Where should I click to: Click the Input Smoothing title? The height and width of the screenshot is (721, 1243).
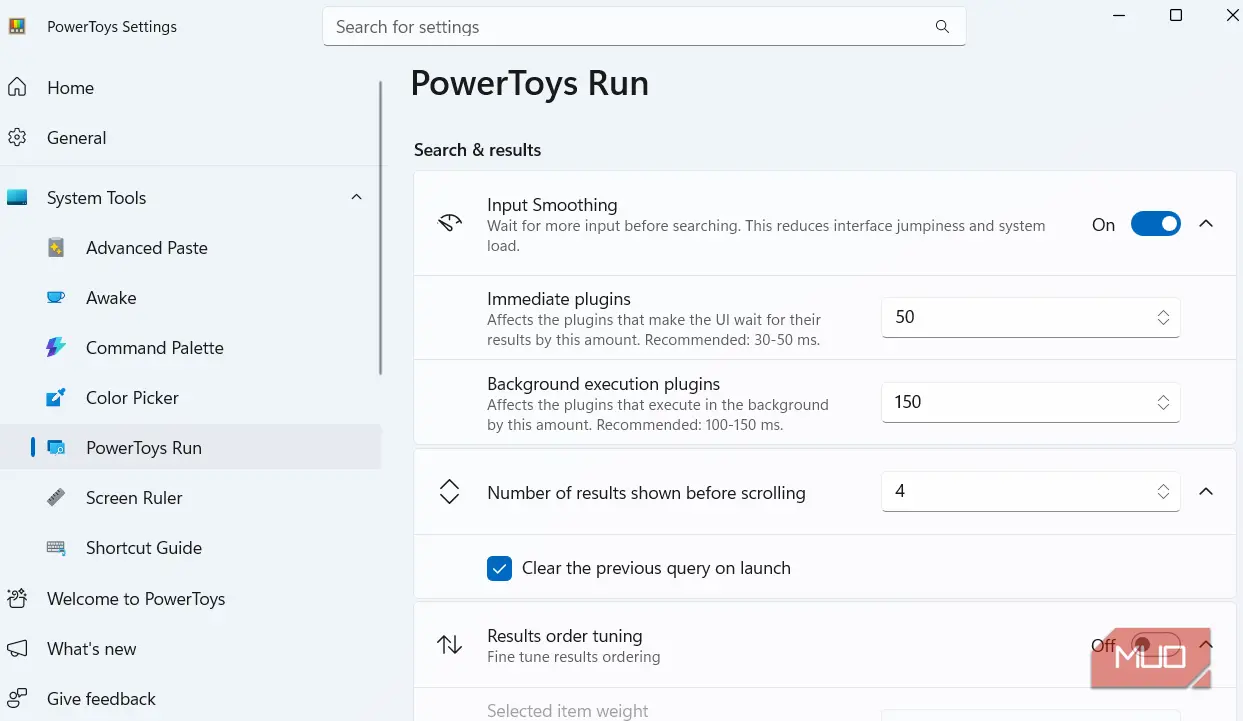pos(552,205)
